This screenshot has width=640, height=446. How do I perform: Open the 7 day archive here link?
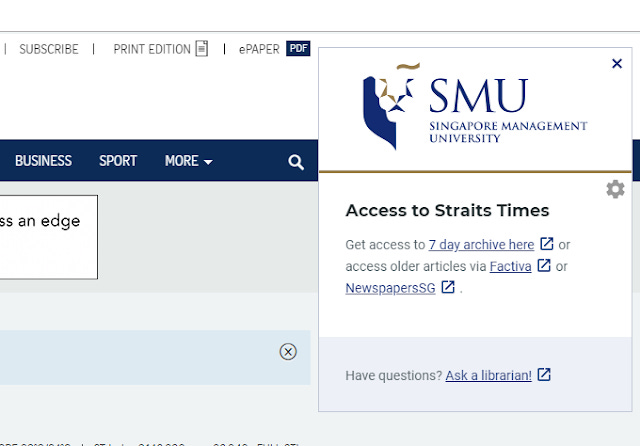481,244
